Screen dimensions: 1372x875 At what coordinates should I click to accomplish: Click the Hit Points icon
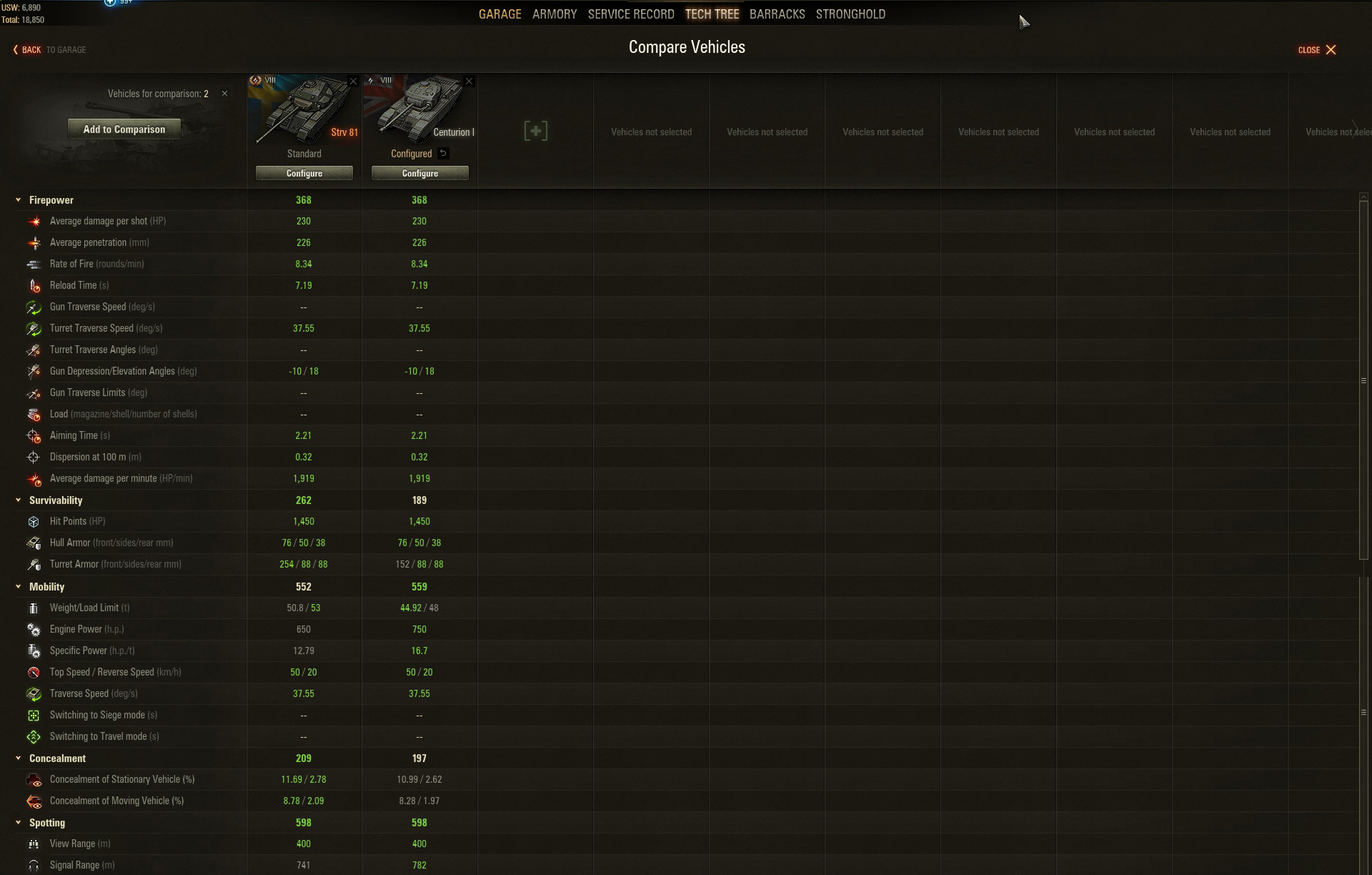(x=34, y=522)
